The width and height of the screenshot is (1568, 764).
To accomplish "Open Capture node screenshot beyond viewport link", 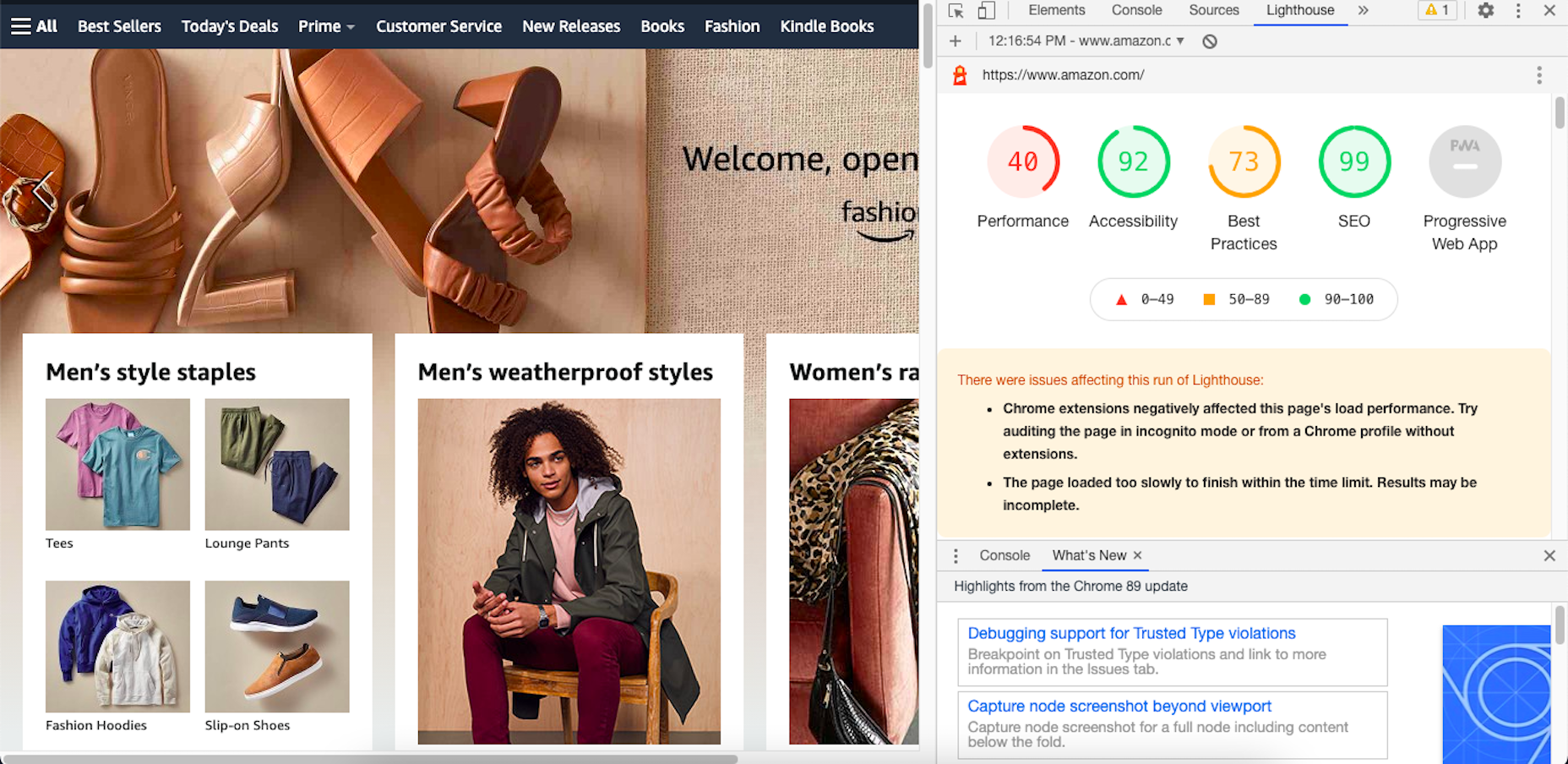I will click(1119, 706).
